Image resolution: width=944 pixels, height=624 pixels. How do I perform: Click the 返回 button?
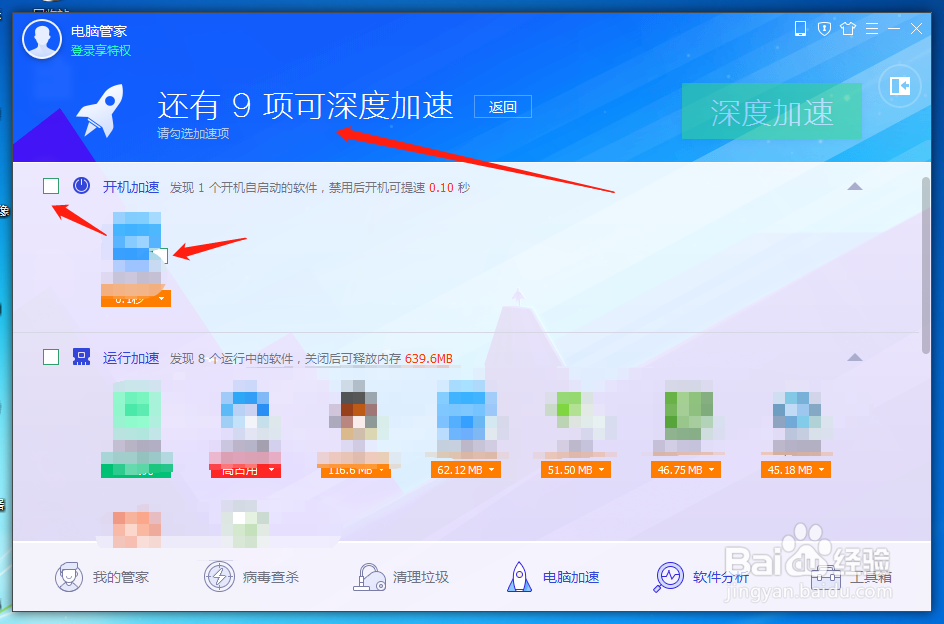click(x=502, y=107)
